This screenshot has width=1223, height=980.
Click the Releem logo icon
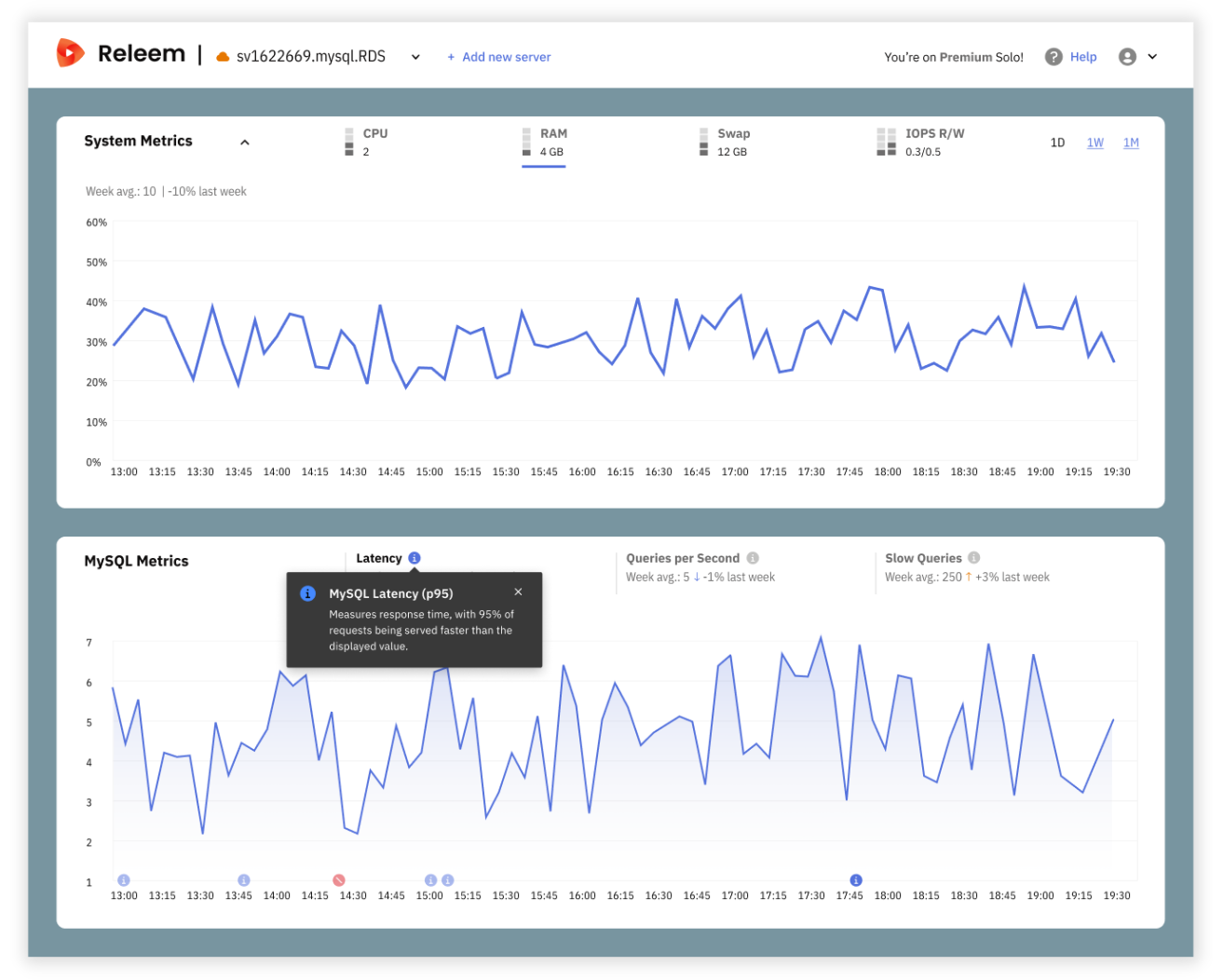pos(69,53)
